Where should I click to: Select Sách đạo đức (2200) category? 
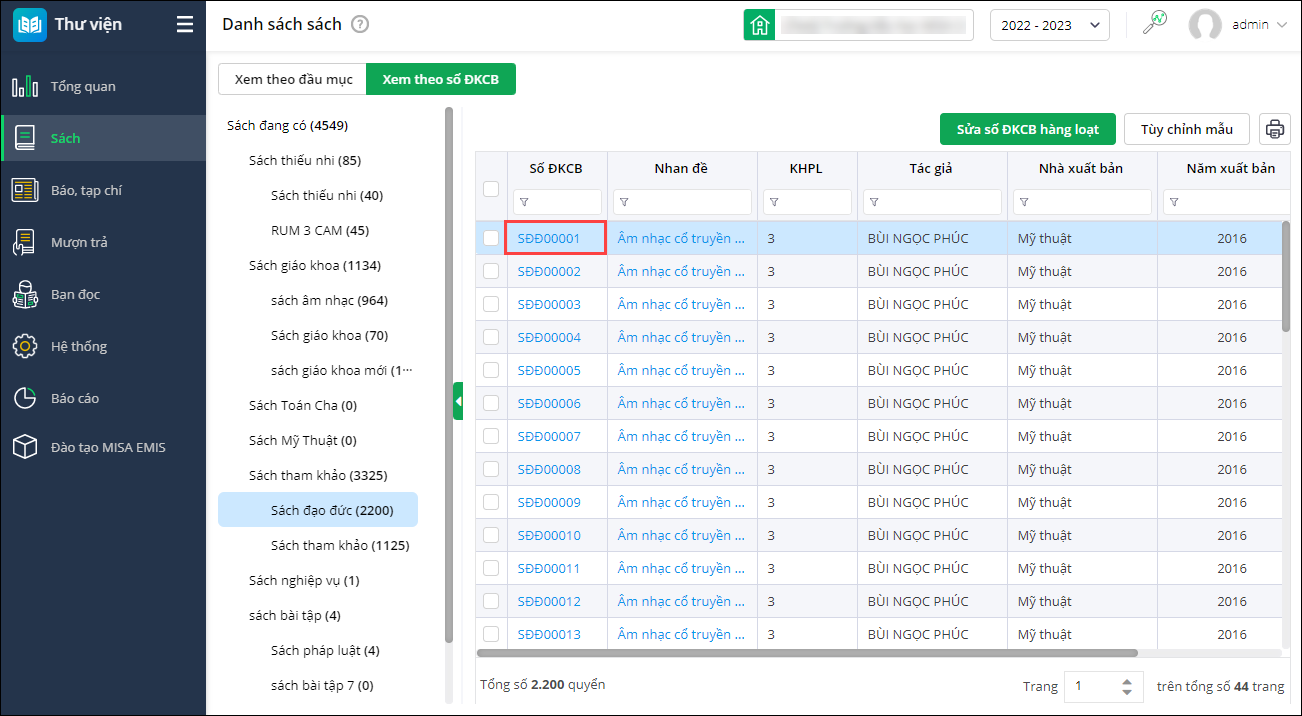318,510
